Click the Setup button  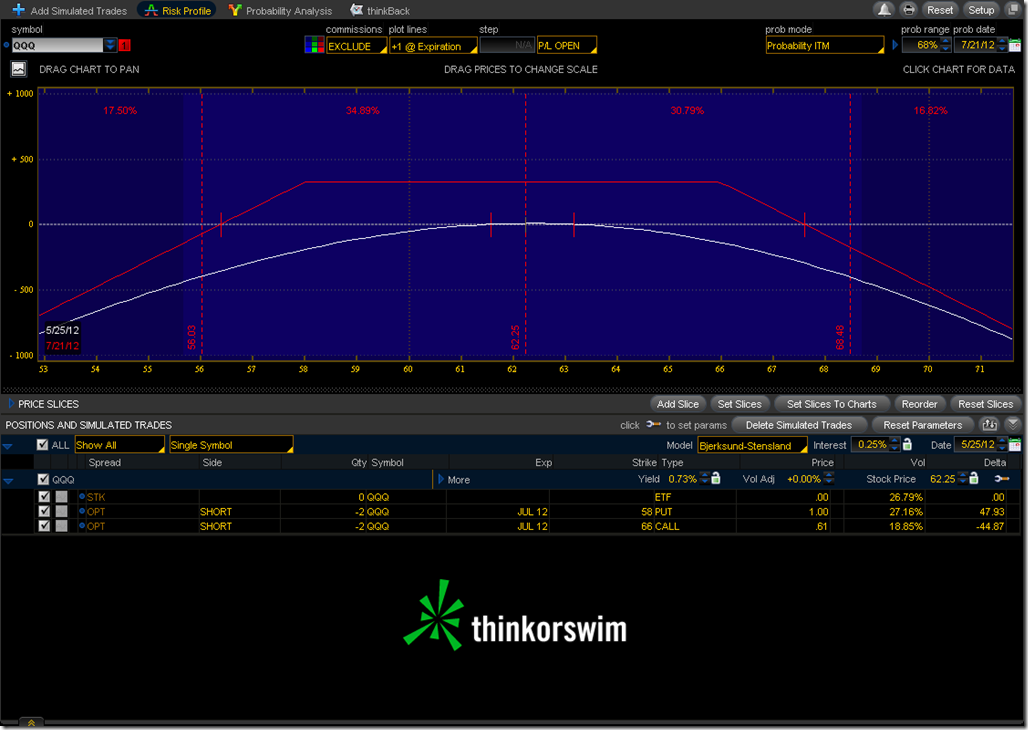coord(981,10)
